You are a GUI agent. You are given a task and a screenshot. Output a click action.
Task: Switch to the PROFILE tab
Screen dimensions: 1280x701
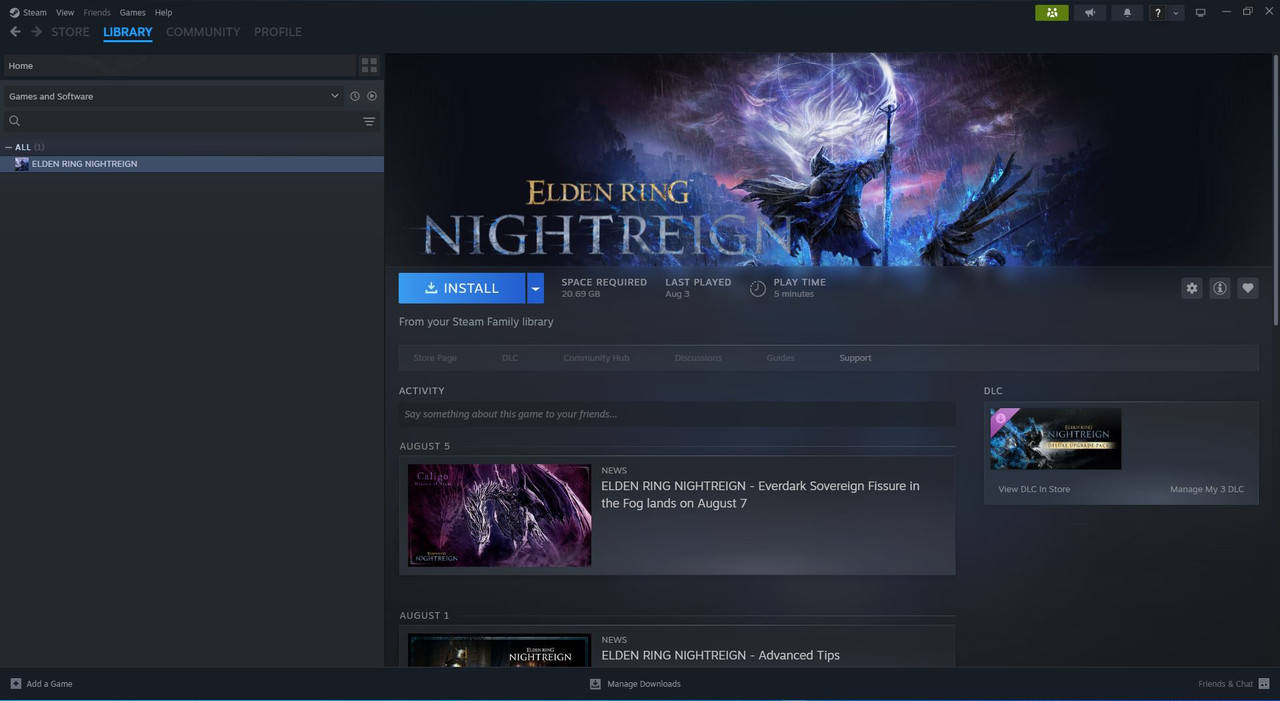coord(278,32)
